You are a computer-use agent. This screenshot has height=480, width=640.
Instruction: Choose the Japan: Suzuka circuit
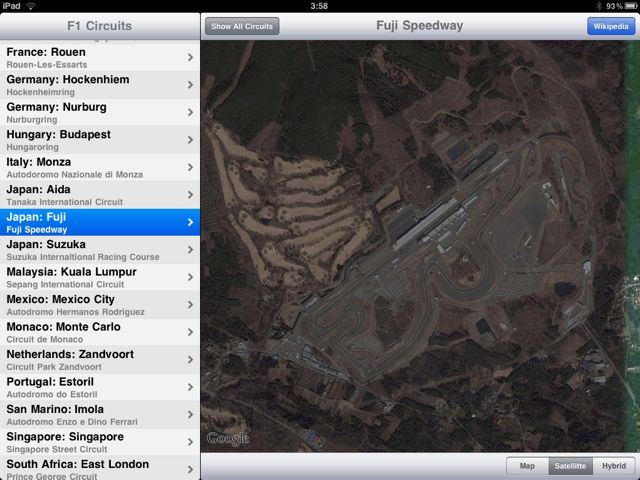[x=100, y=250]
